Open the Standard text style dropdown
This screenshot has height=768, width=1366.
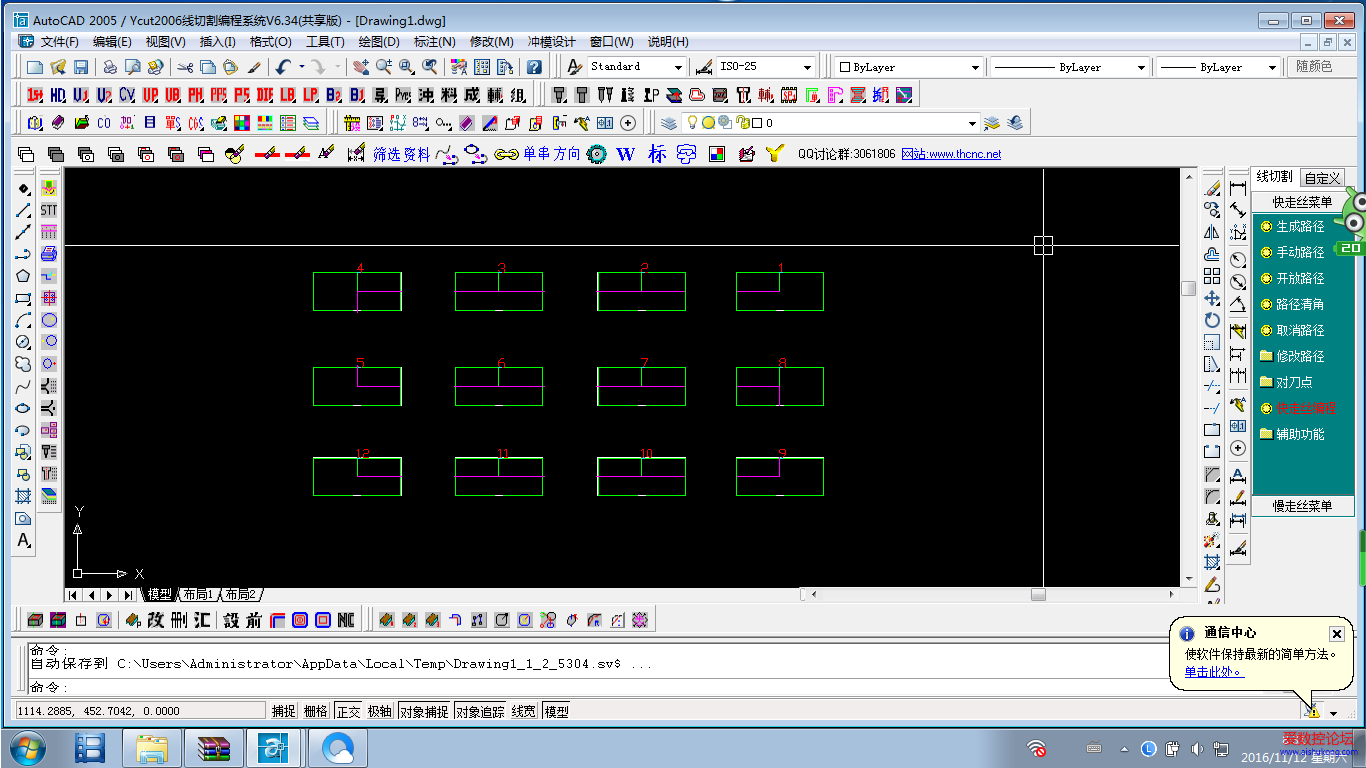point(636,67)
